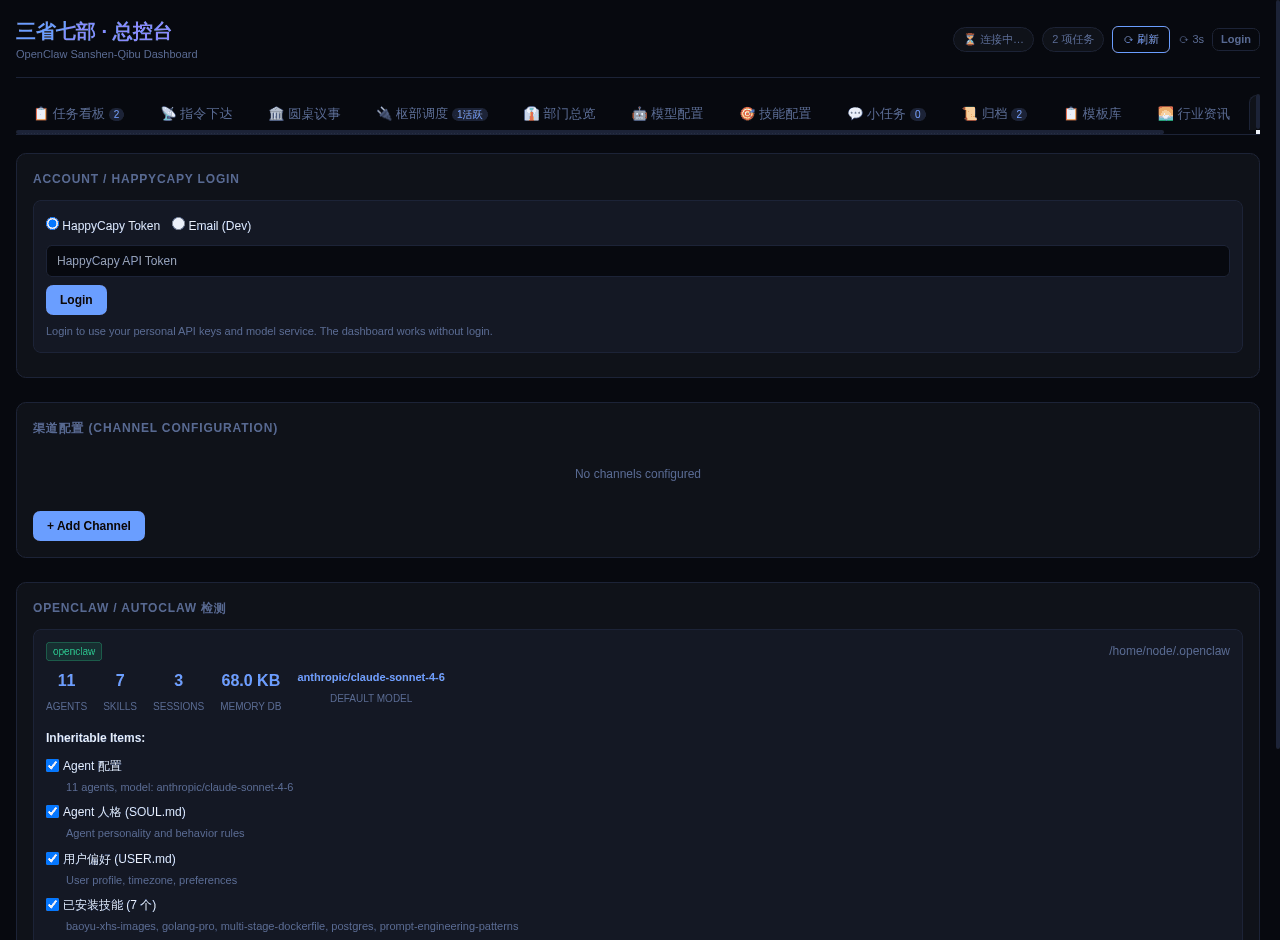Click the robot icon for 模型配置
The image size is (1280, 940).
click(x=639, y=114)
